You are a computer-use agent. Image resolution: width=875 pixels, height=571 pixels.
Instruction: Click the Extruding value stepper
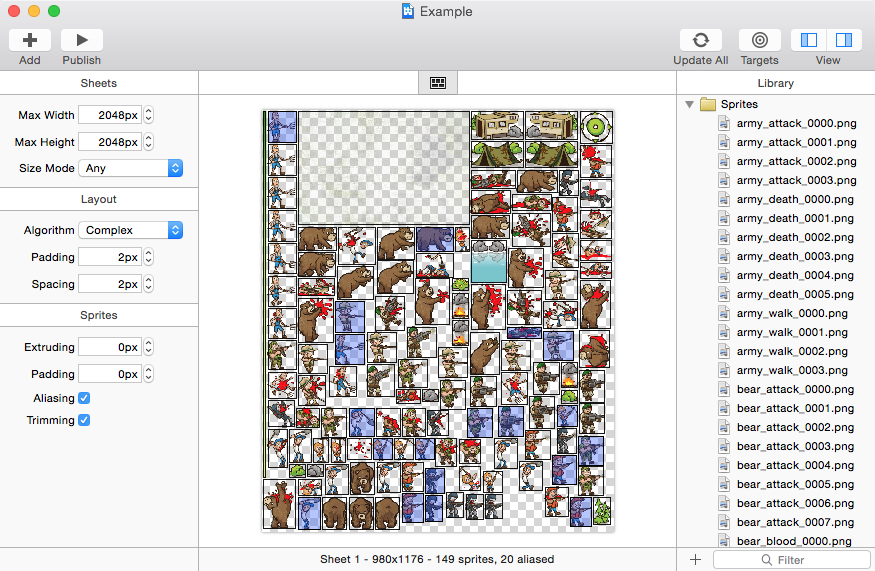point(149,347)
